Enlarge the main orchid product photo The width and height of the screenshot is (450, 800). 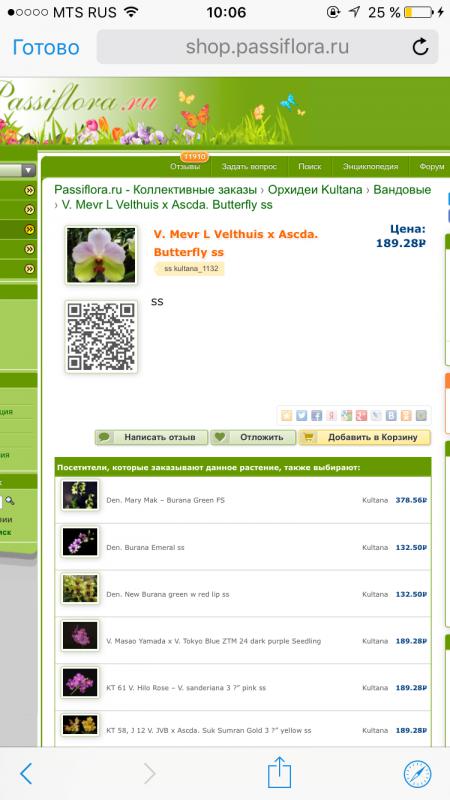pyautogui.click(x=101, y=255)
